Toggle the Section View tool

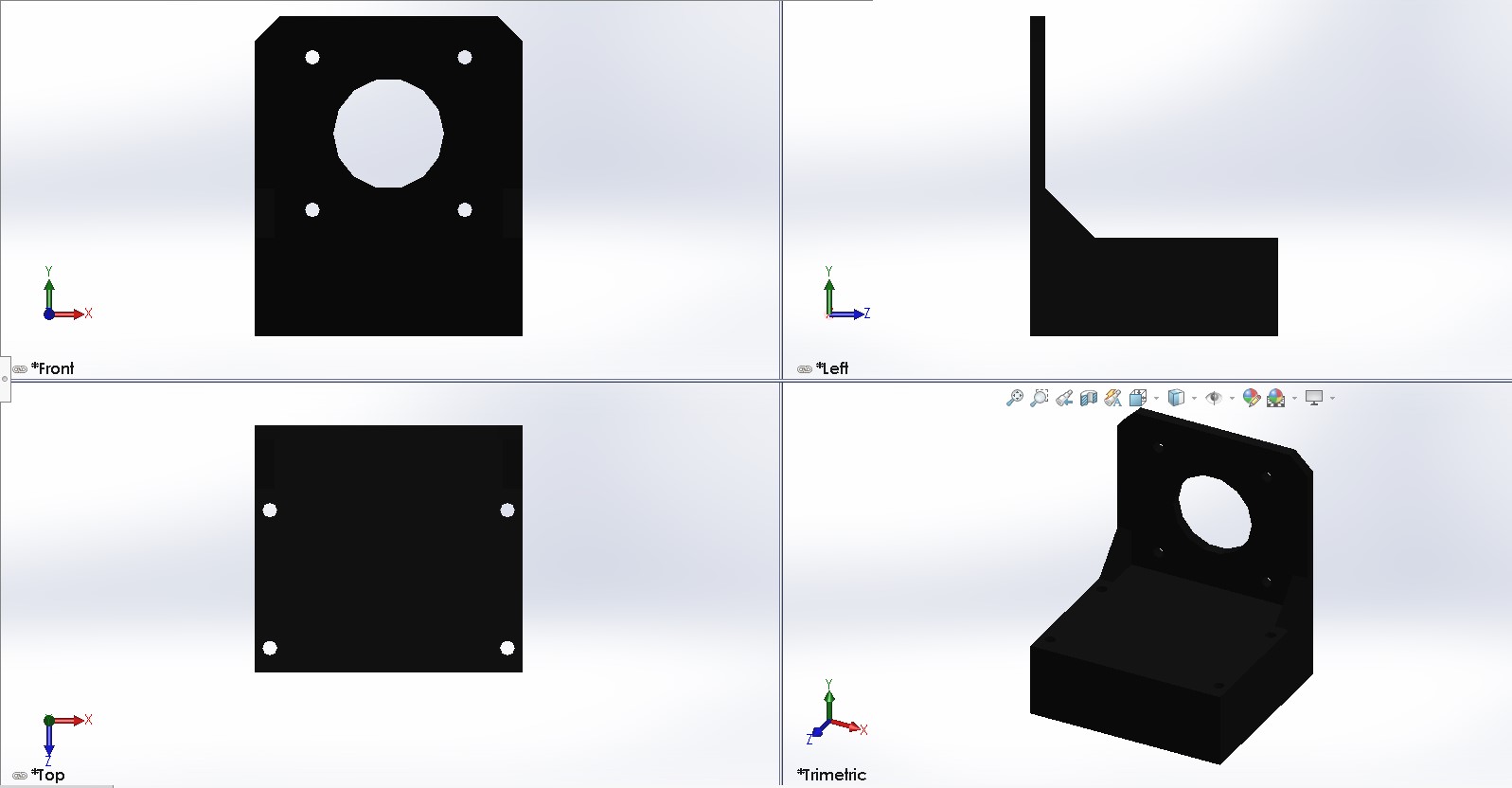pos(1089,398)
